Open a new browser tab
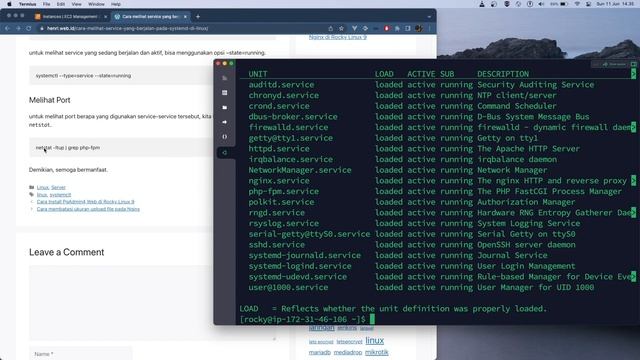Viewport: 640px width, 360px height. [x=198, y=17]
